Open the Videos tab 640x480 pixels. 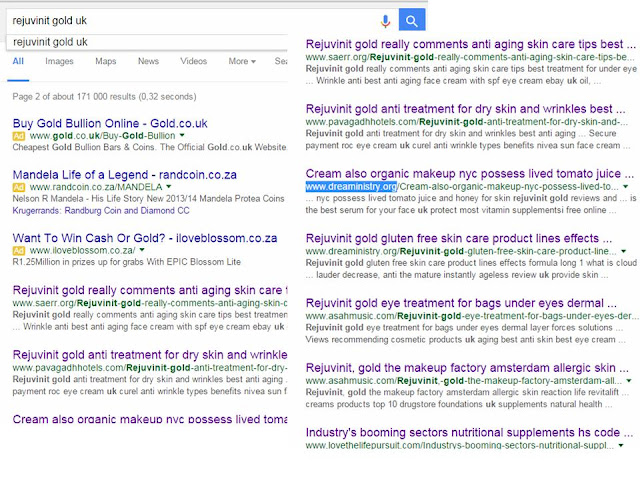pyautogui.click(x=193, y=61)
